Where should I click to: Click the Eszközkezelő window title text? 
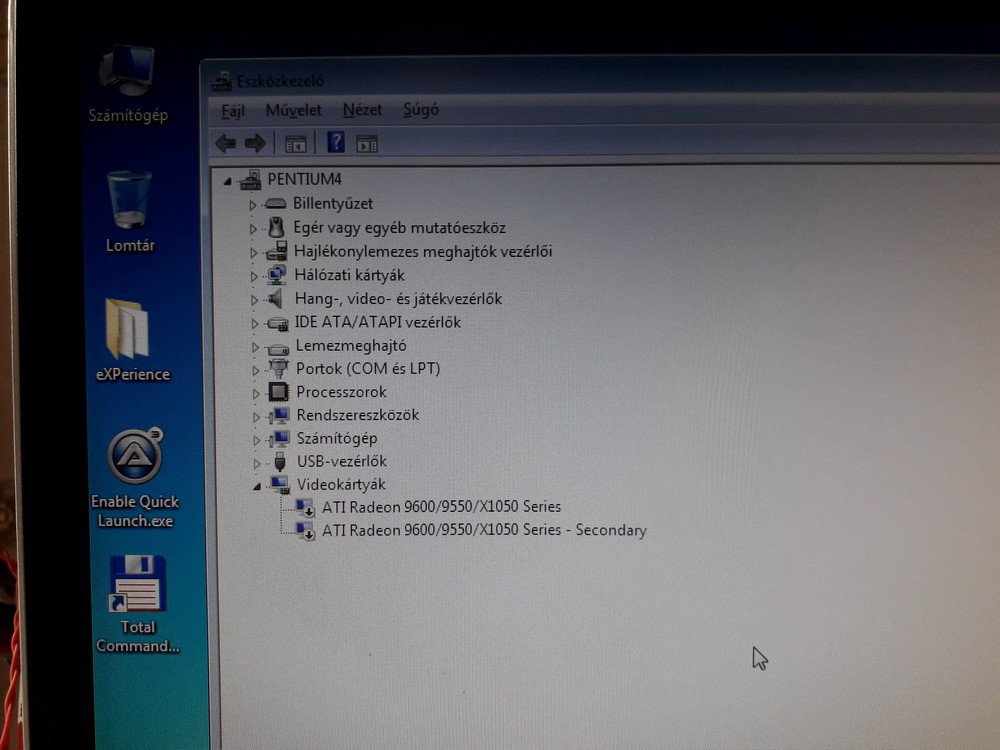click(280, 81)
